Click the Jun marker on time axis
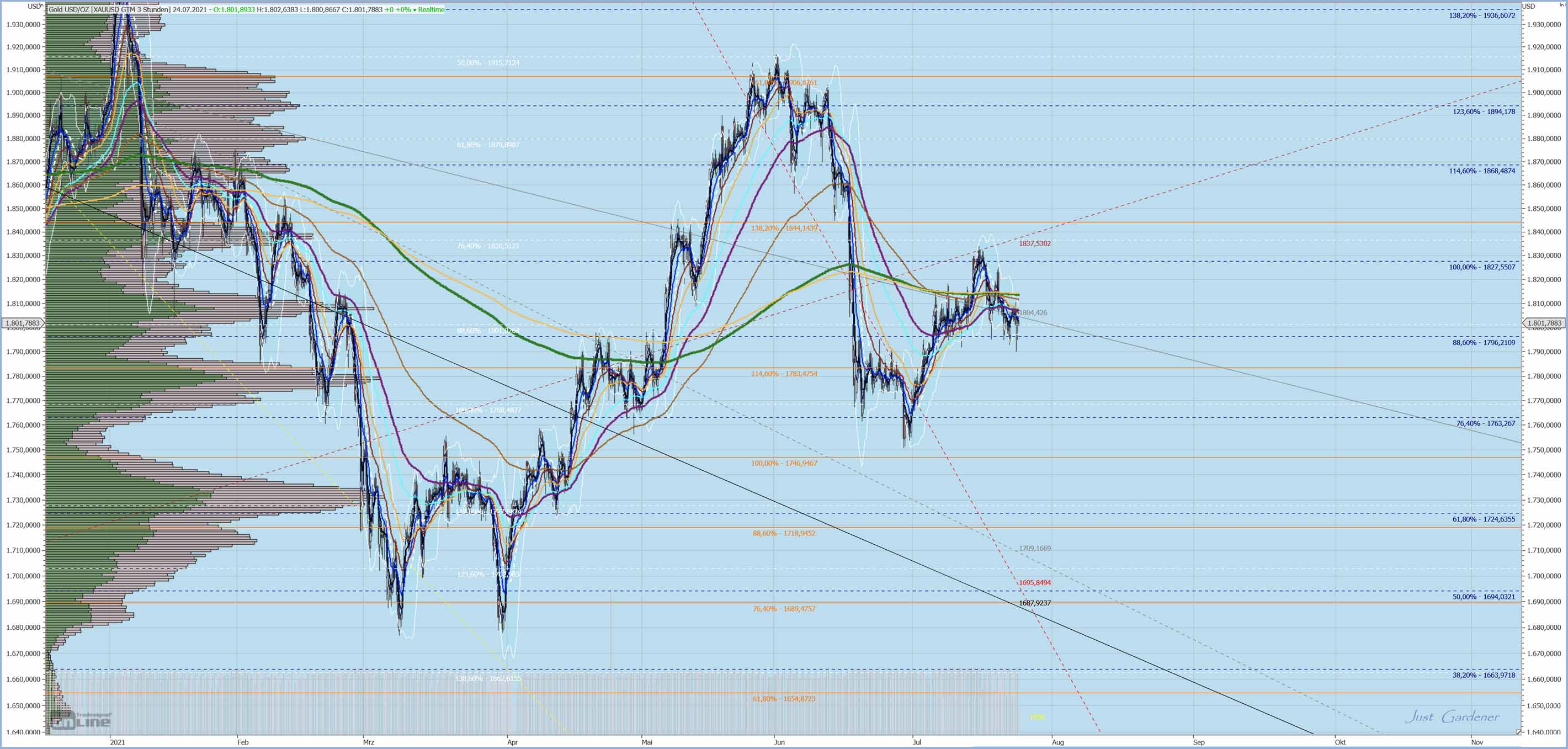Image resolution: width=1568 pixels, height=749 pixels. (779, 742)
